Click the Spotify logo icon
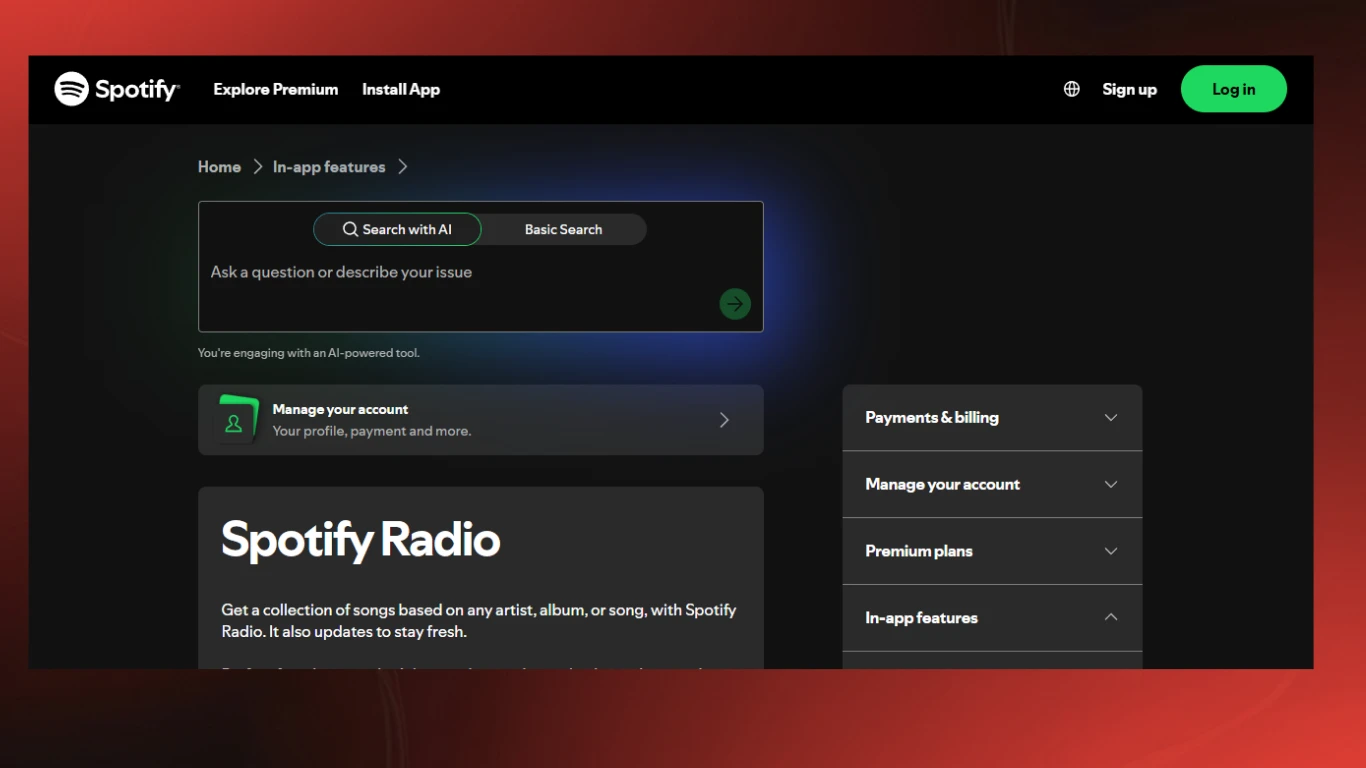Screen dimensions: 1366x768 (x=72, y=89)
